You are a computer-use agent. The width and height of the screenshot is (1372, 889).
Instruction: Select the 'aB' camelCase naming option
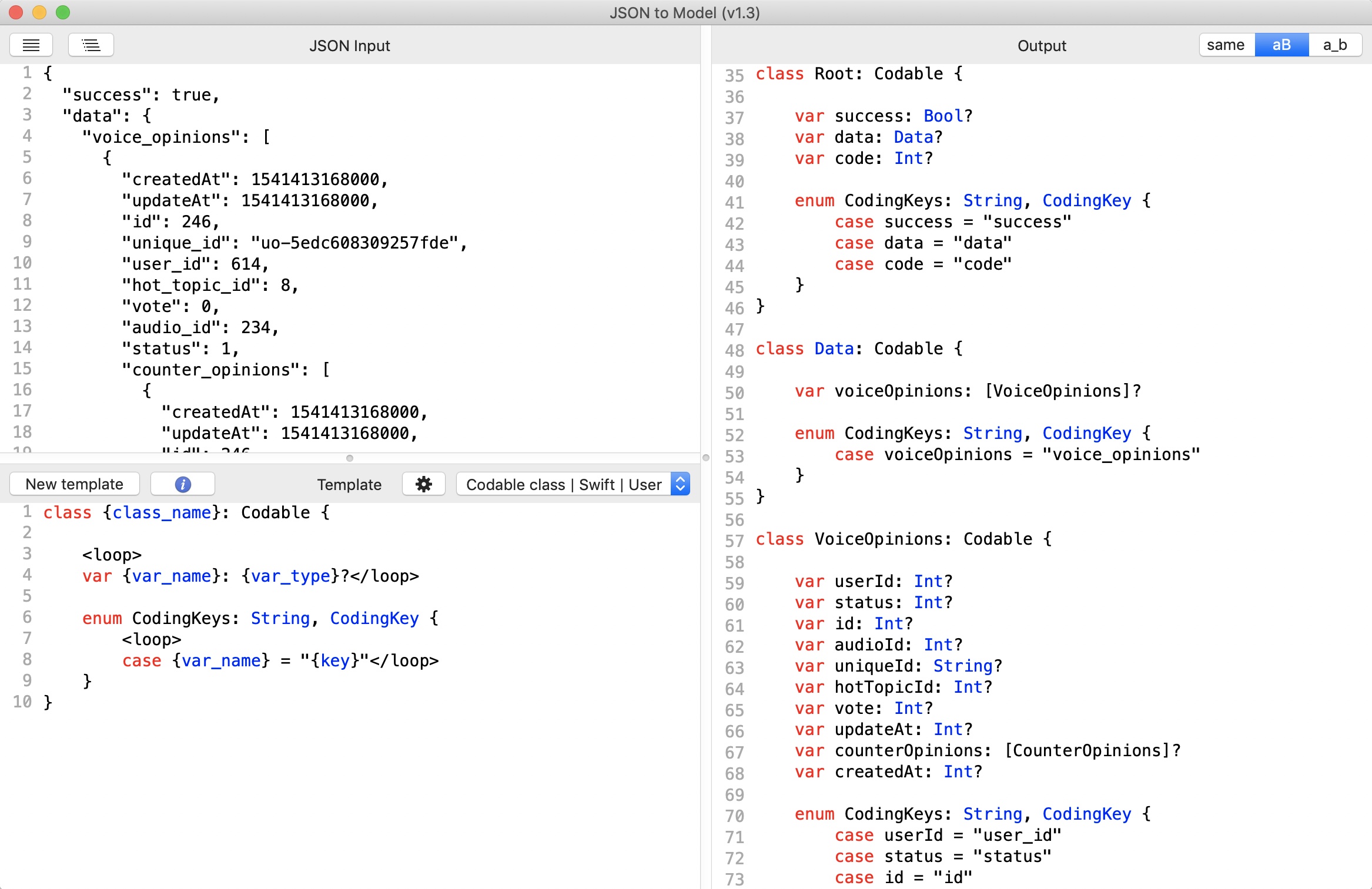tap(1281, 45)
